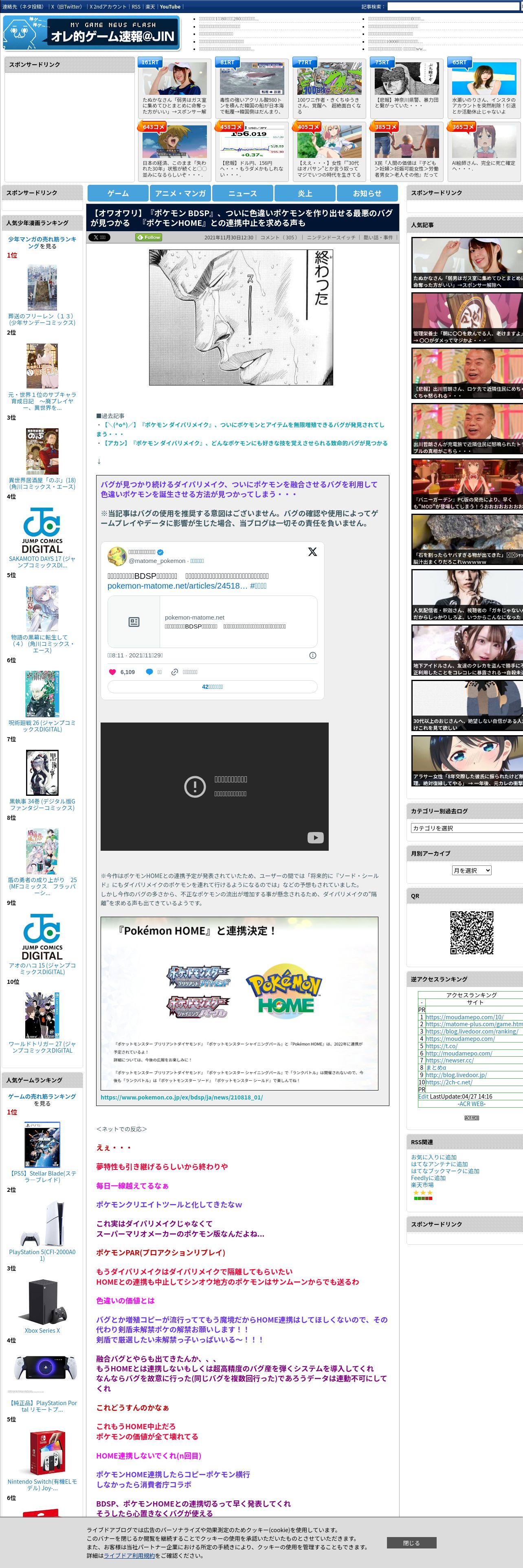Open ゲームの売れ筋ランキング link
The image size is (523, 1568).
(x=42, y=1096)
